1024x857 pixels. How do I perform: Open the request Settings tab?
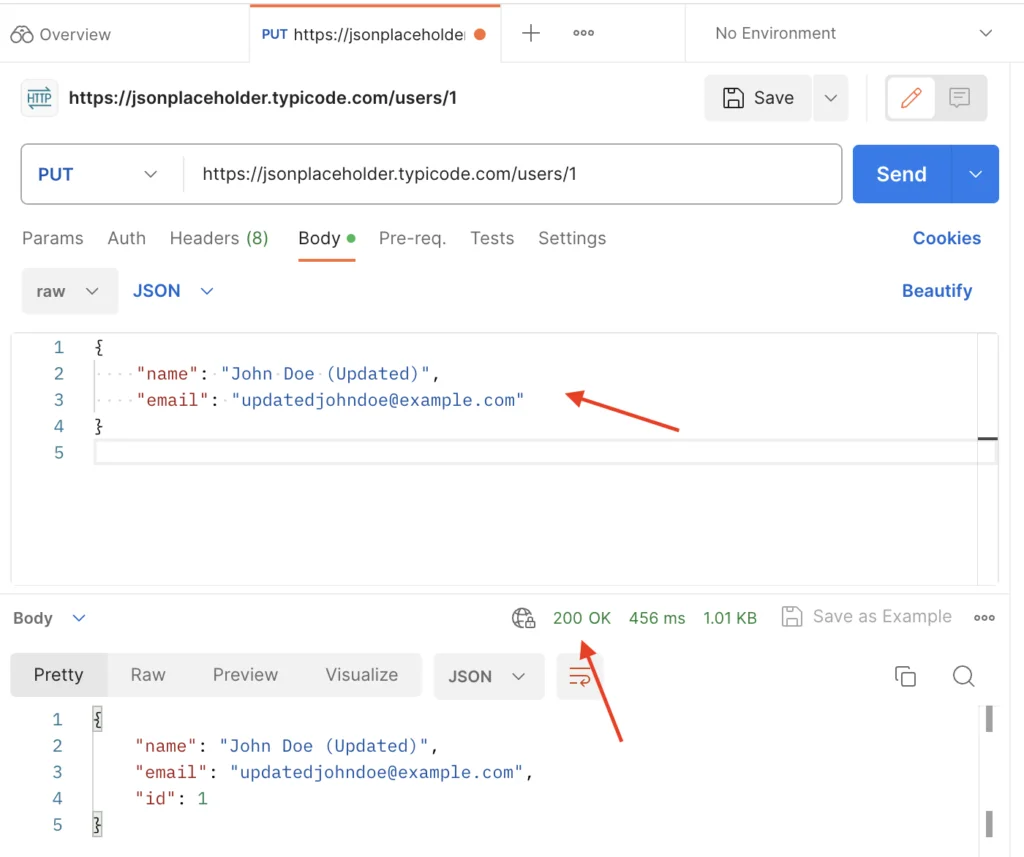[x=572, y=238]
